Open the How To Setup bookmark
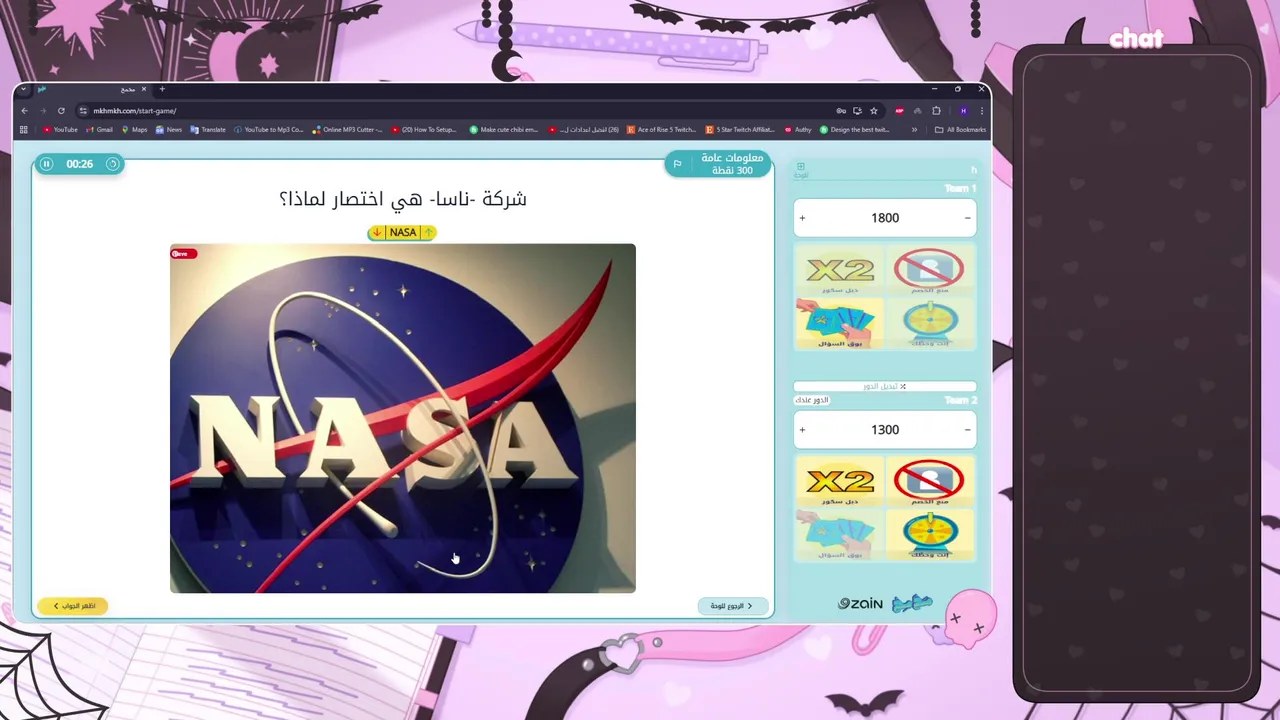 [x=424, y=130]
